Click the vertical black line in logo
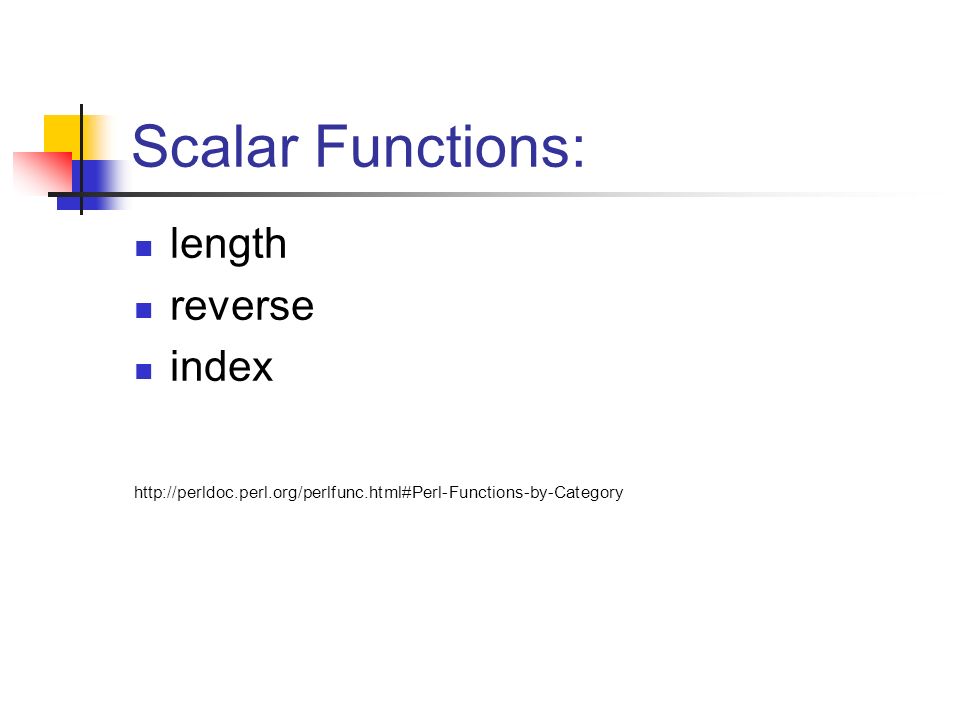The height and width of the screenshot is (720, 960). 81,159
